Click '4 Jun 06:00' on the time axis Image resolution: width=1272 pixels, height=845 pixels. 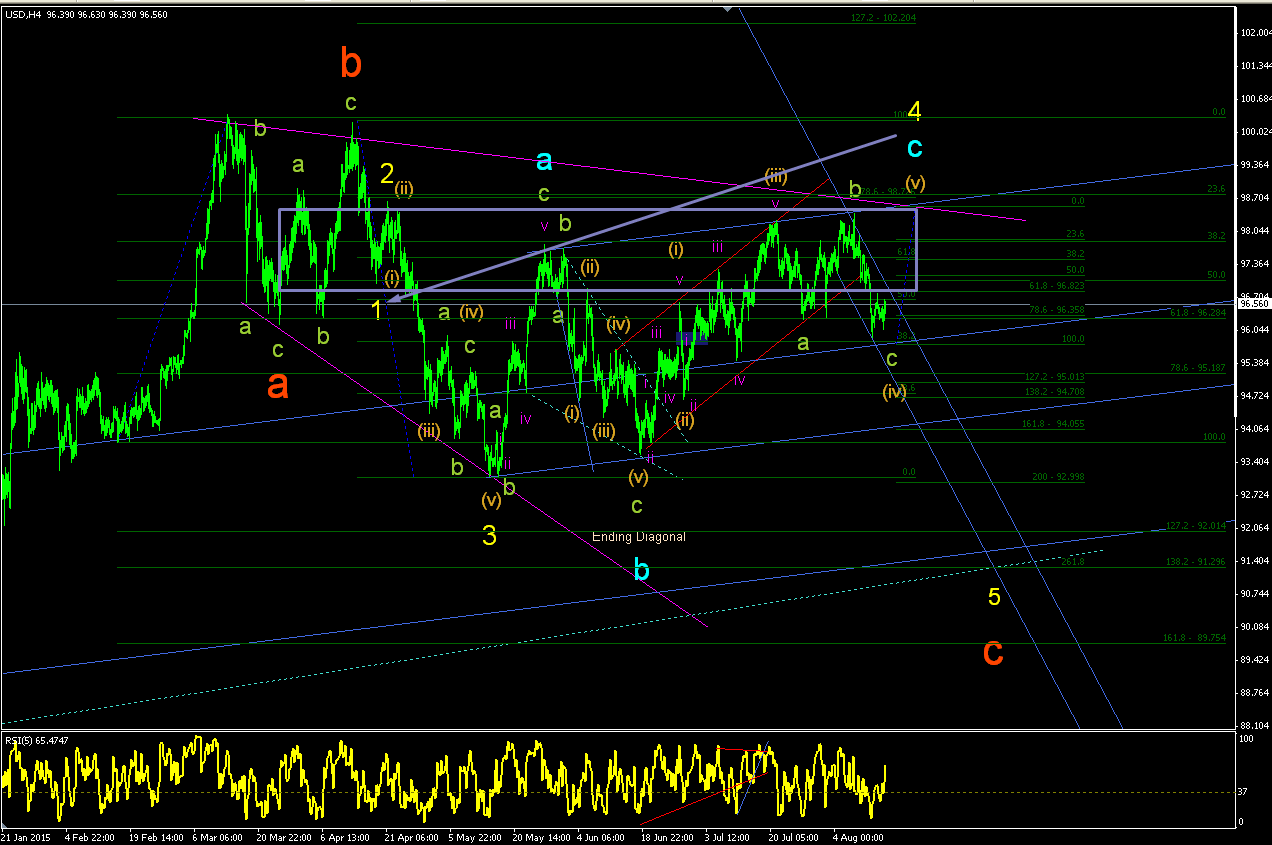click(601, 836)
